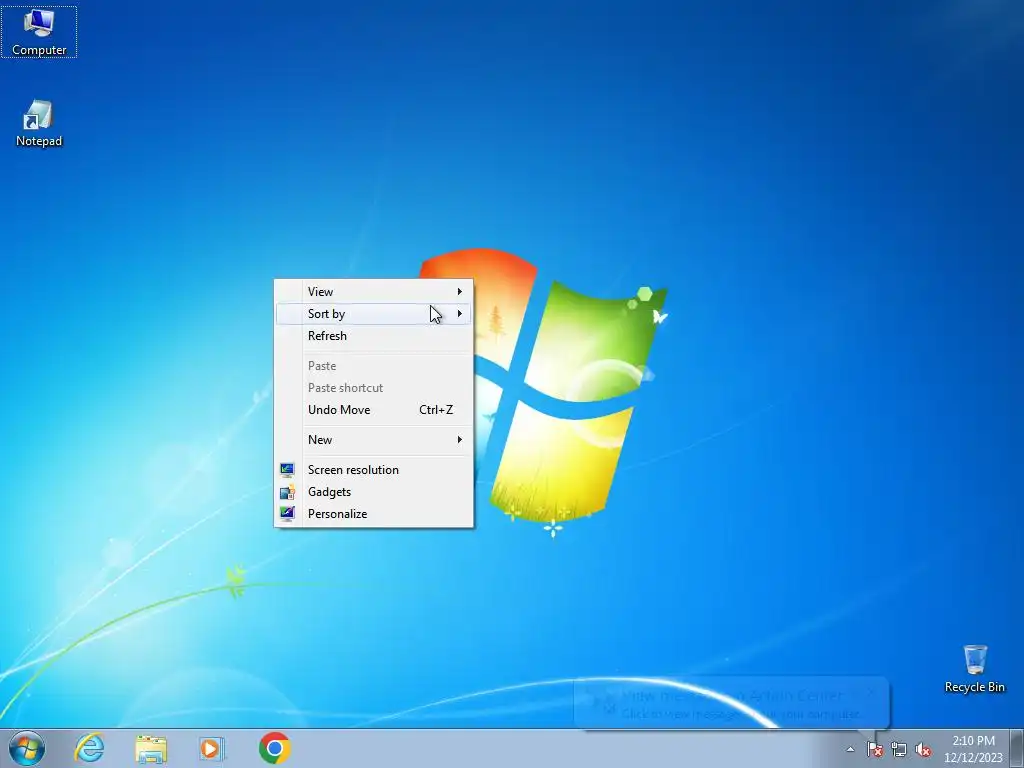Image resolution: width=1024 pixels, height=768 pixels.
Task: Launch Internet Explorer from taskbar
Action: (89, 748)
